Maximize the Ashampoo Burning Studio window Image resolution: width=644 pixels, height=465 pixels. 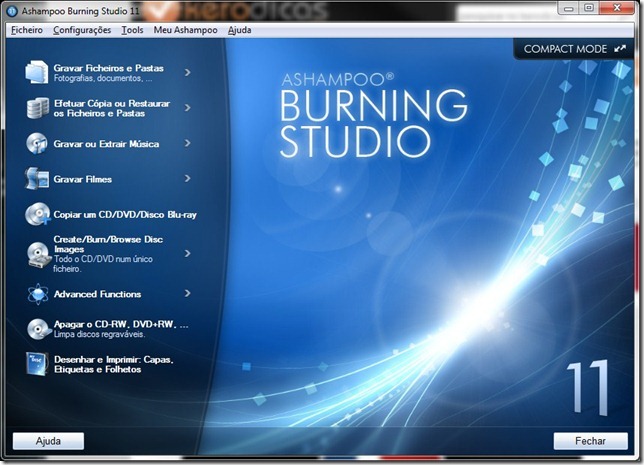(x=589, y=8)
